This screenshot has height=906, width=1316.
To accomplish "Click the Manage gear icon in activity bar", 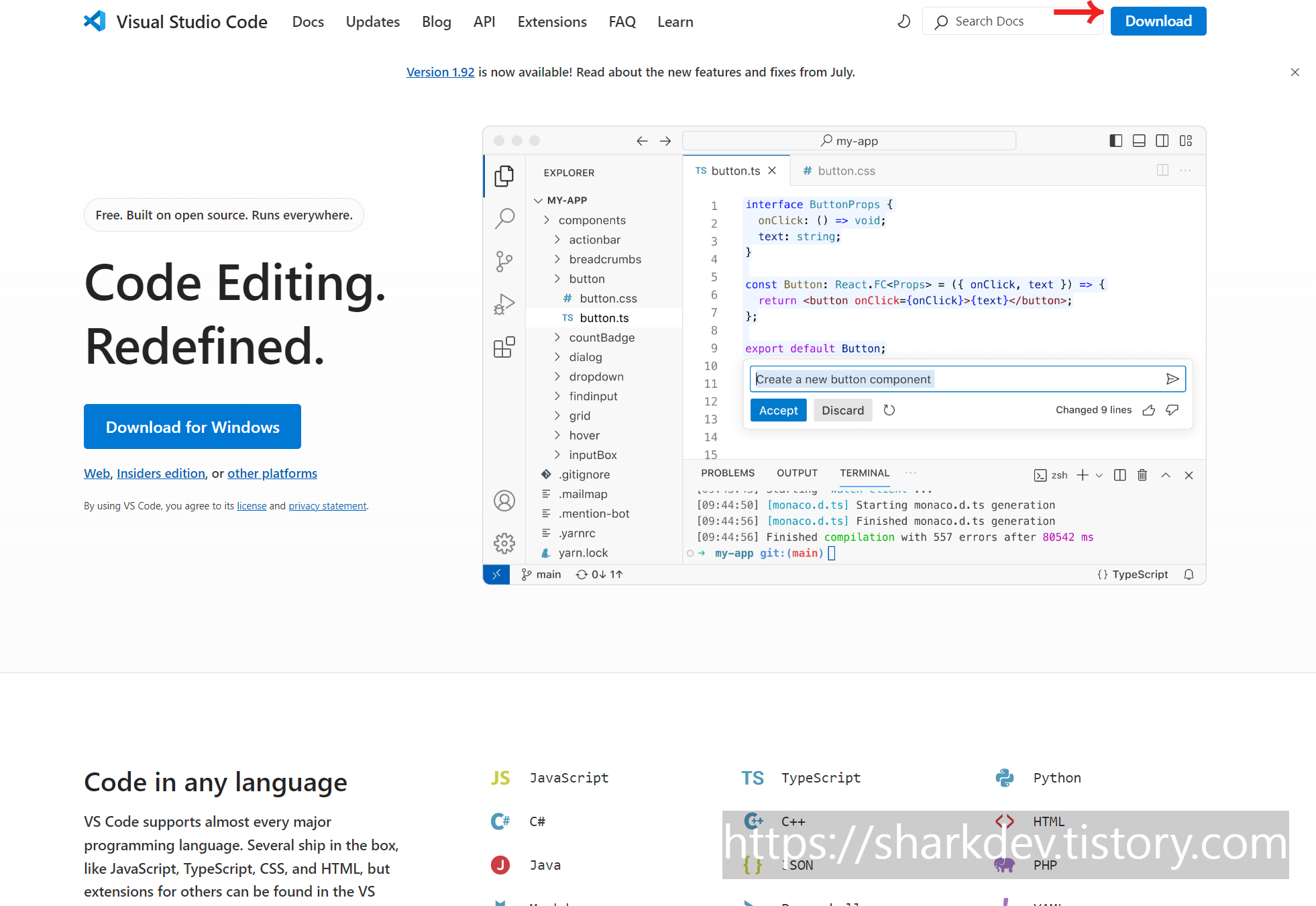I will [504, 543].
